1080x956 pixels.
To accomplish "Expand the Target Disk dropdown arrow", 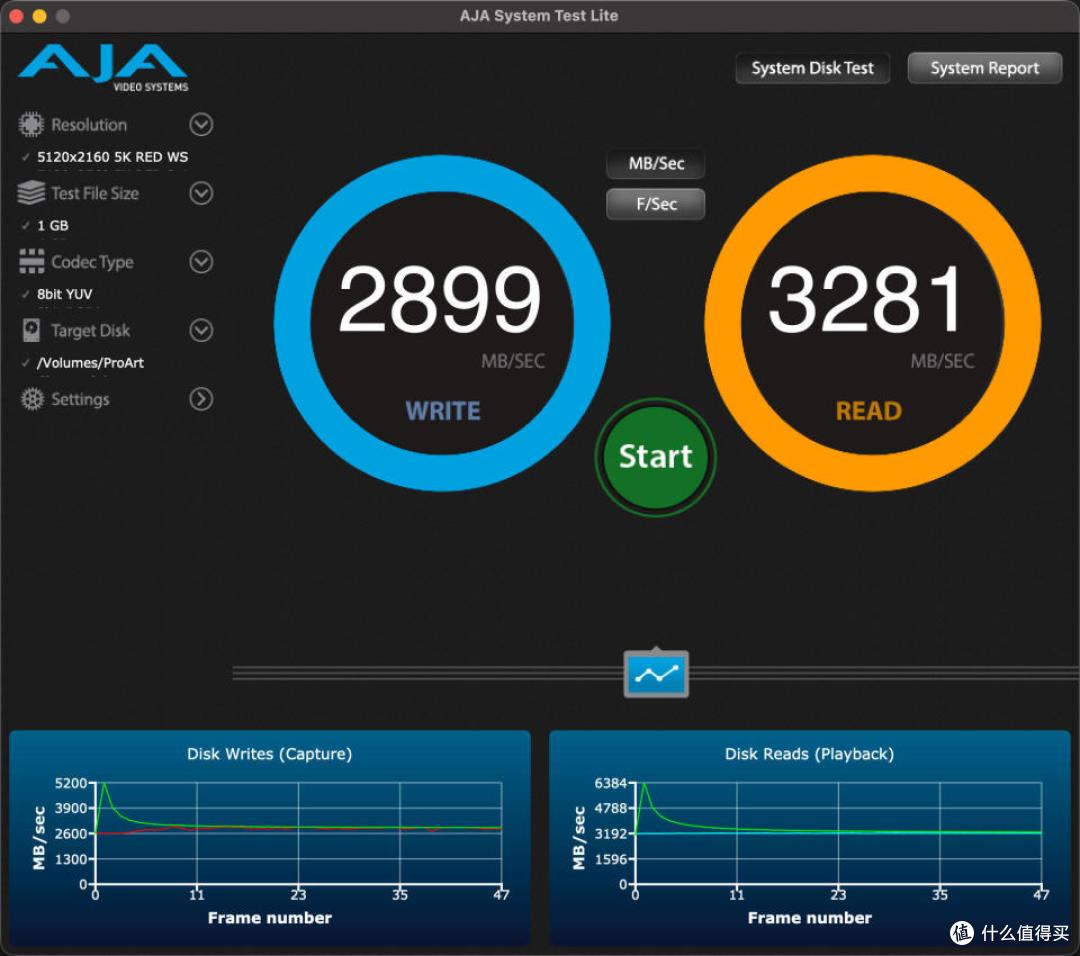I will click(x=201, y=330).
